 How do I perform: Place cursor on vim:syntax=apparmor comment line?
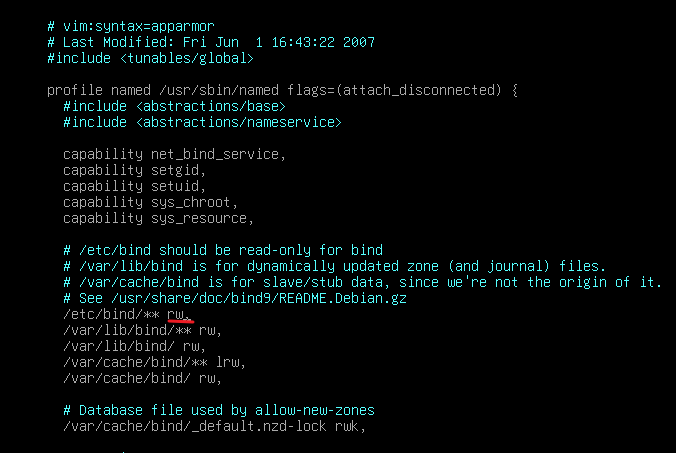click(131, 26)
